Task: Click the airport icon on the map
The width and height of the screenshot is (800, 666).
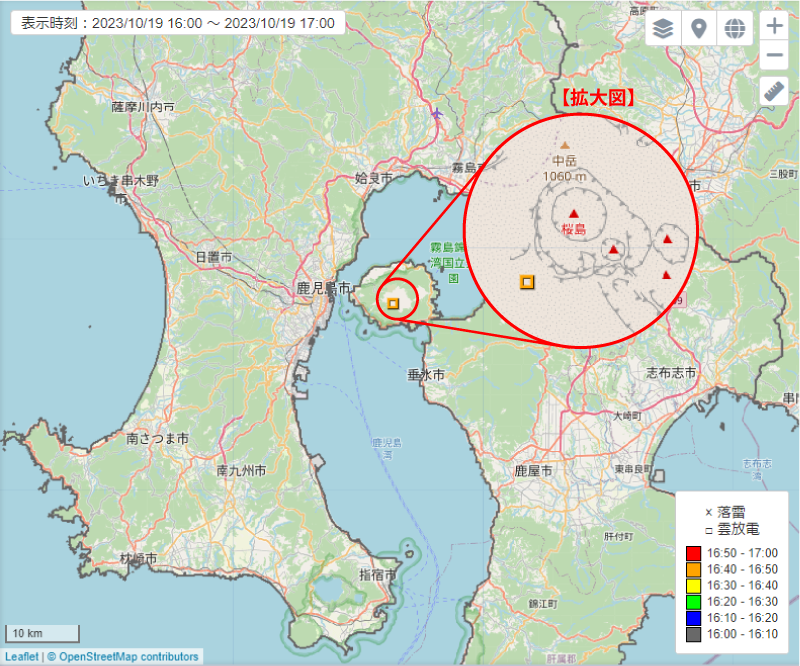Action: click(435, 113)
